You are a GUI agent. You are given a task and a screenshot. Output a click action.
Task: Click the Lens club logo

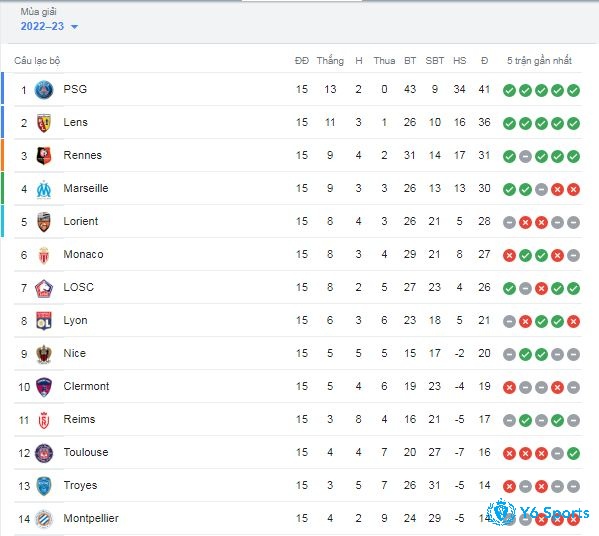click(44, 123)
